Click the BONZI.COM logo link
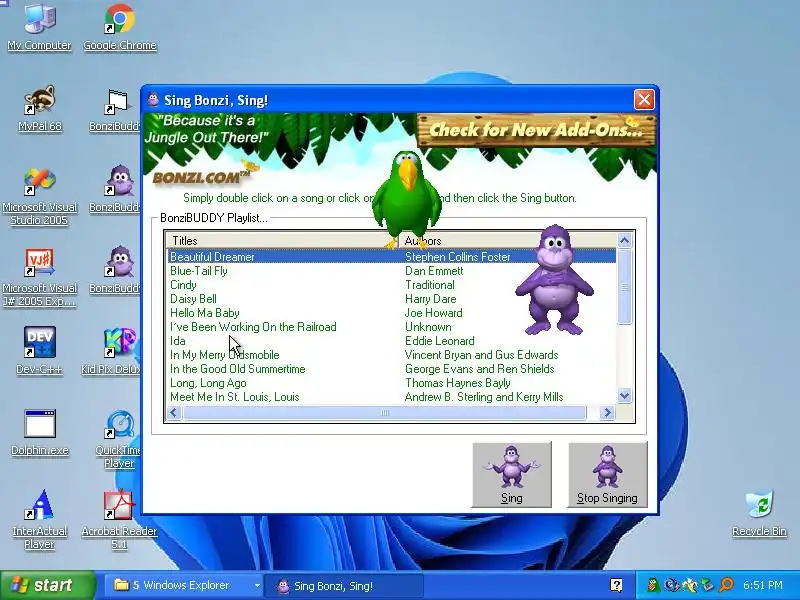The image size is (800, 600). [202, 176]
